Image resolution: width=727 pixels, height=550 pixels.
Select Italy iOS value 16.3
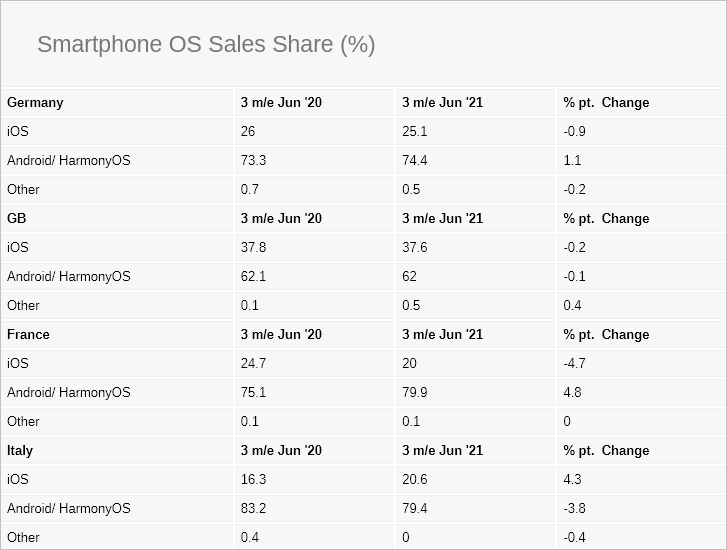253,480
